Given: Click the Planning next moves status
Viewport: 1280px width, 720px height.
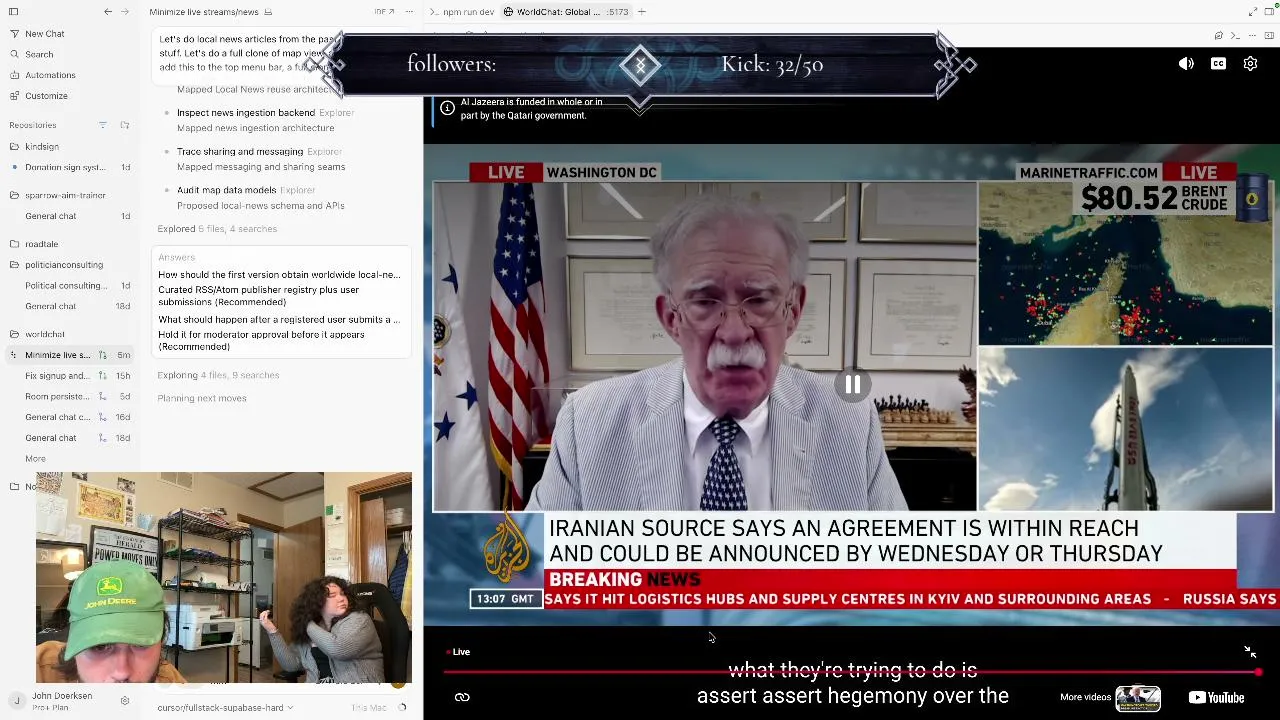Looking at the screenshot, I should point(202,398).
